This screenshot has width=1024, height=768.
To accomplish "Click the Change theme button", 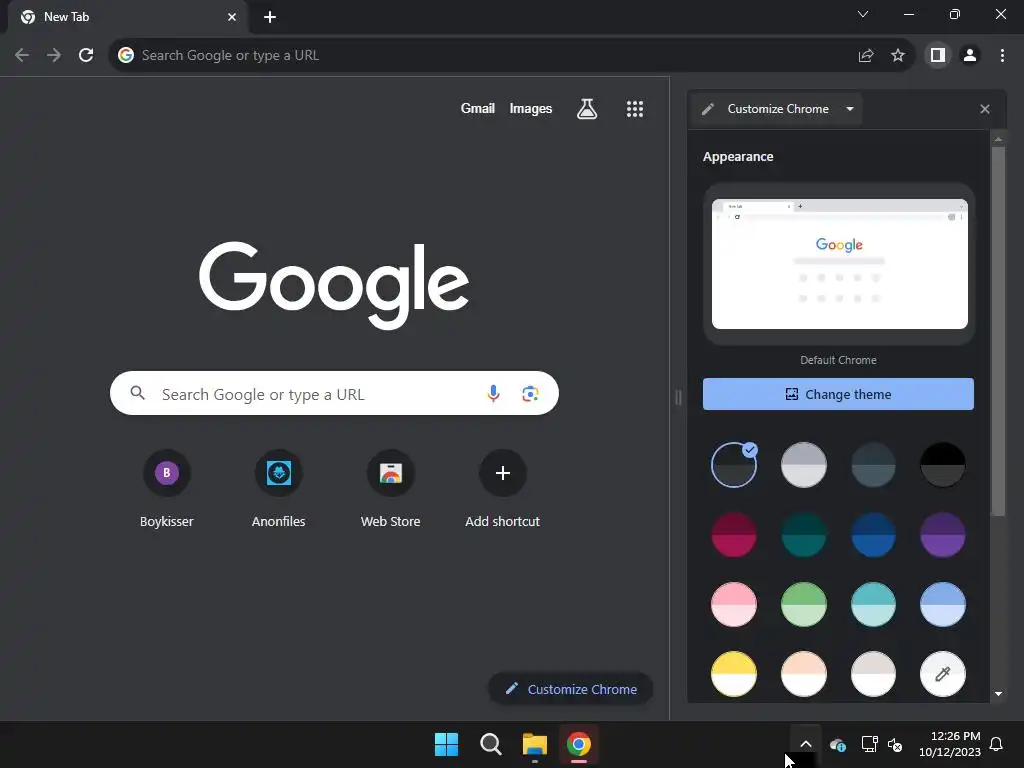I will pyautogui.click(x=838, y=394).
